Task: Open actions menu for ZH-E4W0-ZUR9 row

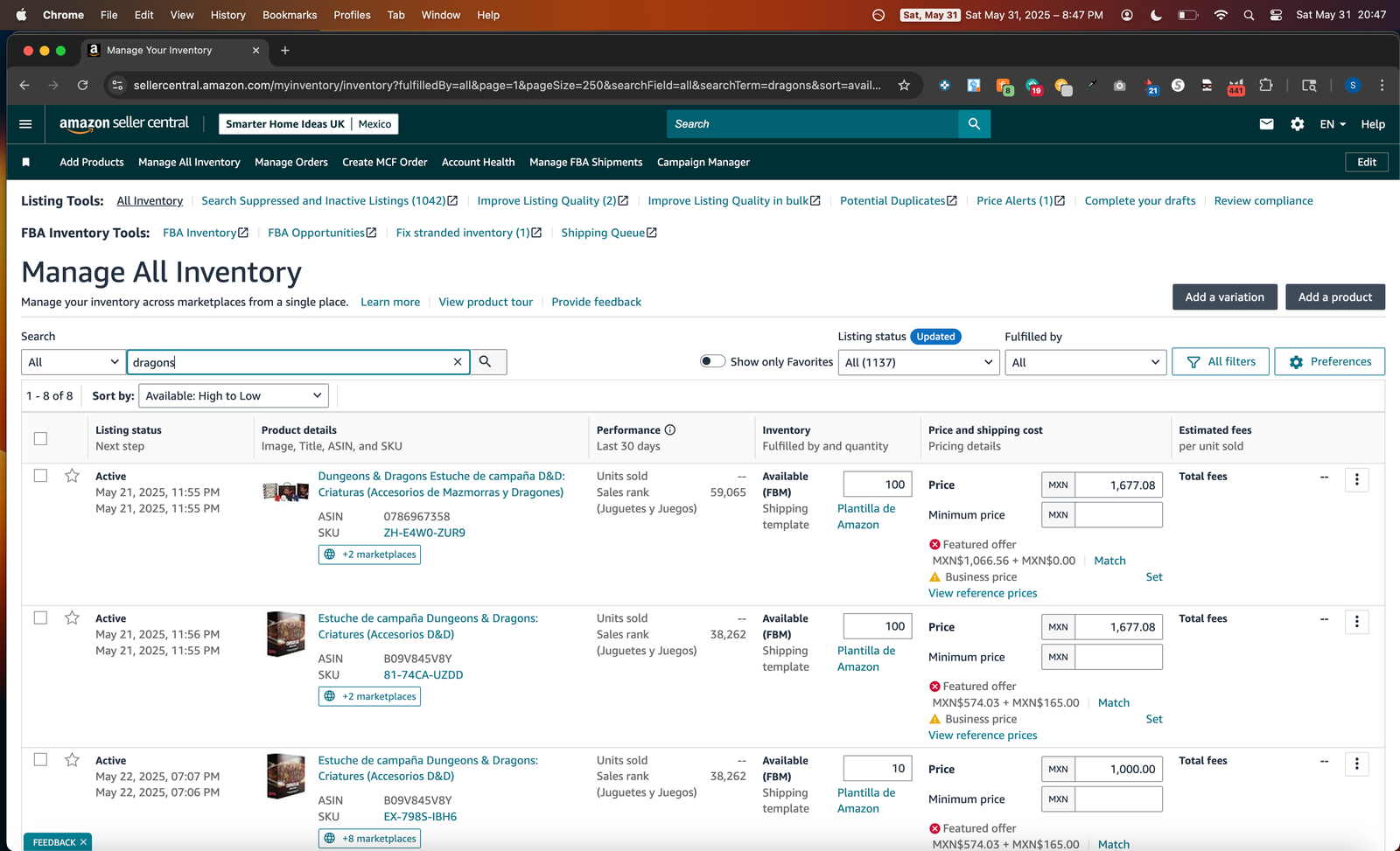Action: point(1356,479)
